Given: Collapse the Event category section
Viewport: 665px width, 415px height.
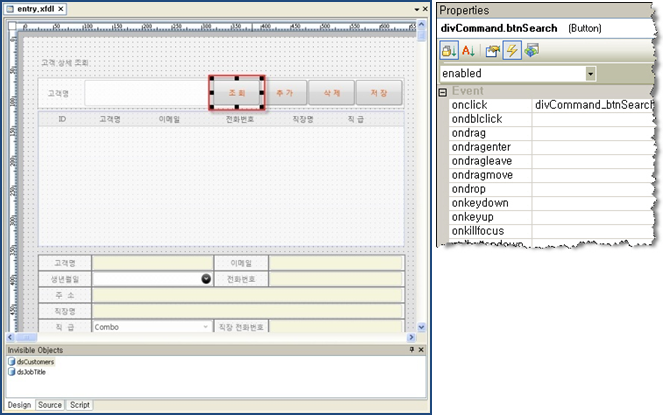Looking at the screenshot, I should point(443,92).
